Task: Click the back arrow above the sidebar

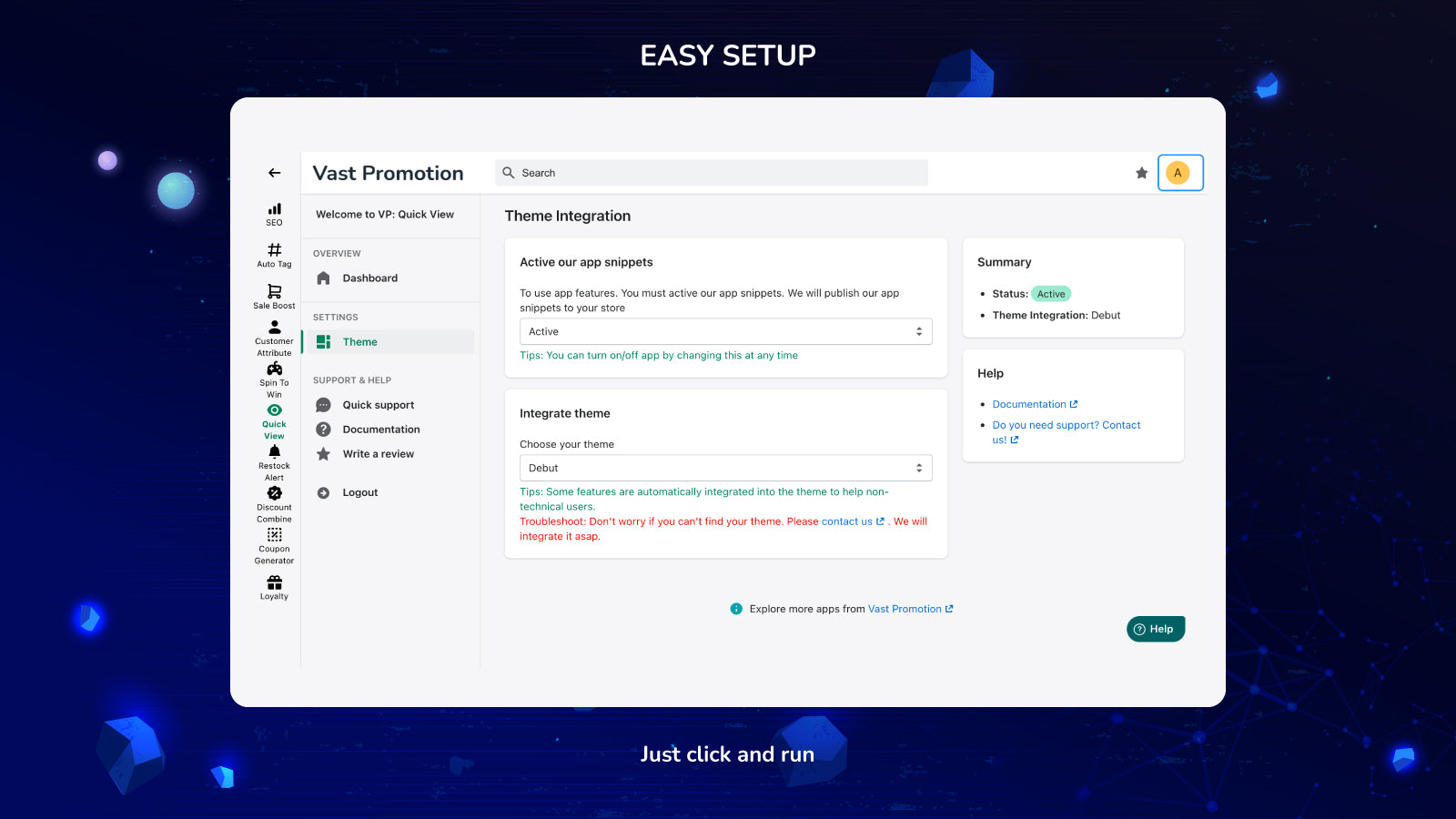Action: click(274, 172)
